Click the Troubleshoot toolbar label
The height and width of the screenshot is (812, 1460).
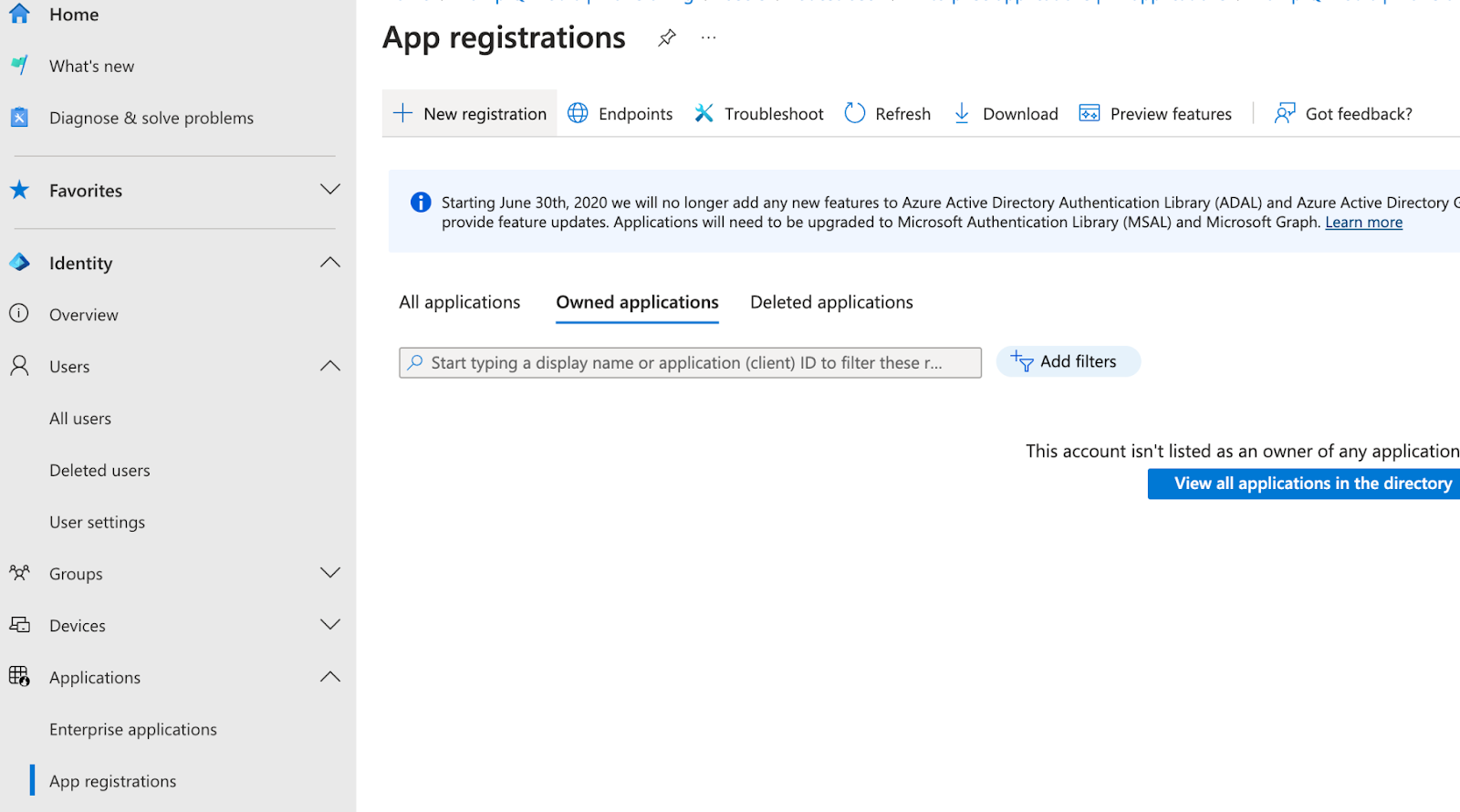click(774, 114)
